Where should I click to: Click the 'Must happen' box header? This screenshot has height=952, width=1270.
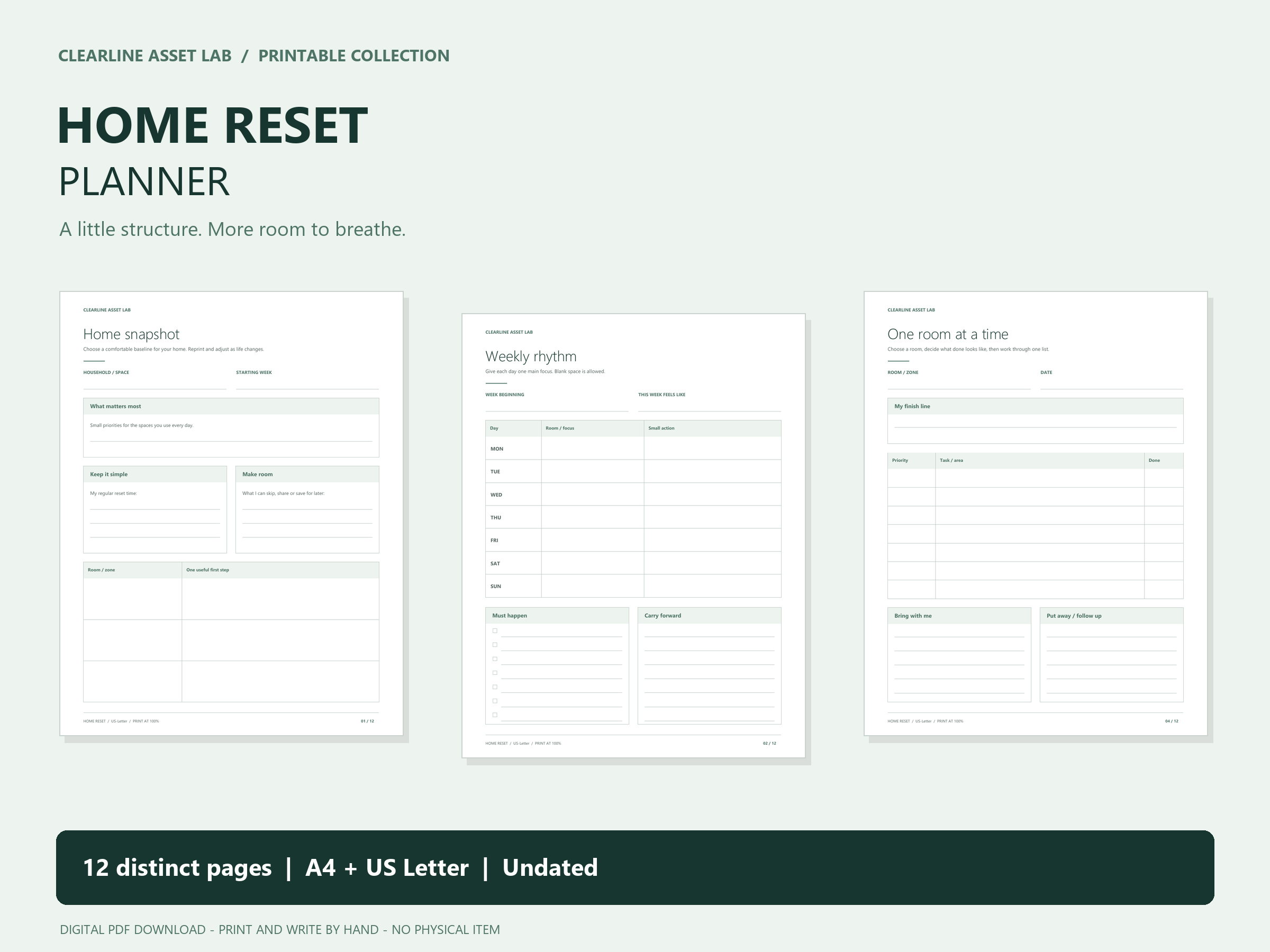pos(557,616)
